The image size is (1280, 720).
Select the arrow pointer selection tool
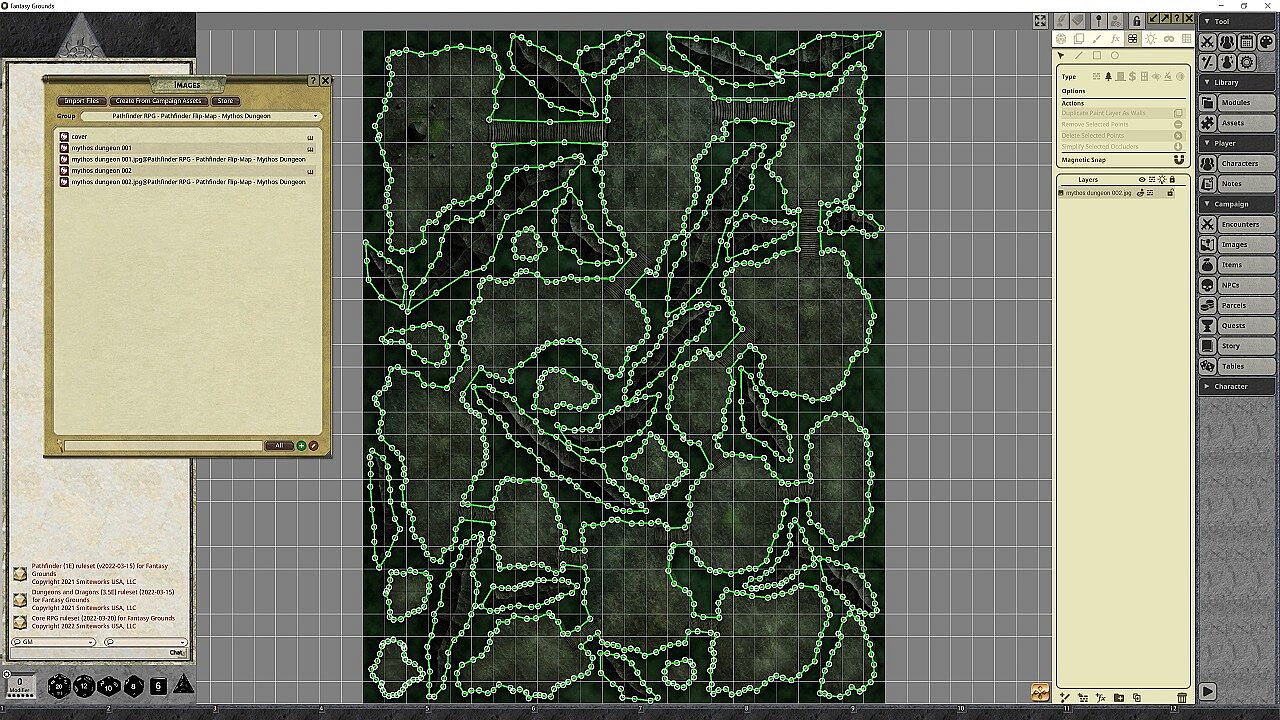click(x=1061, y=56)
